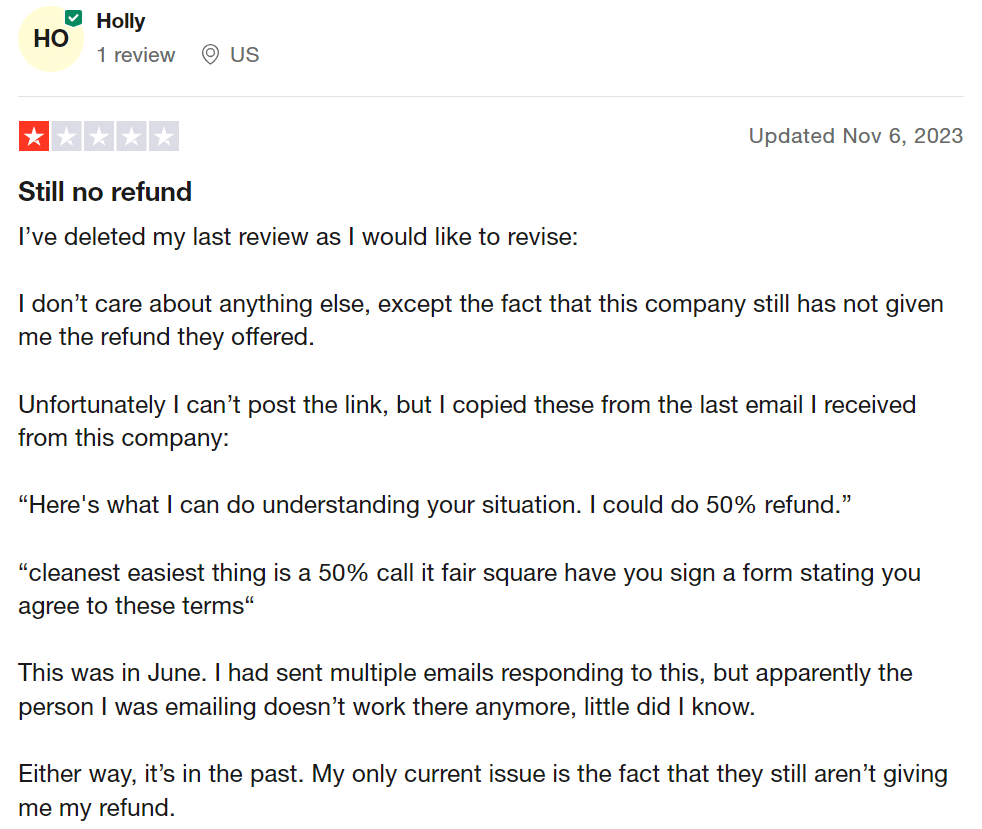Click the fifth grey rating star
Image resolution: width=982 pixels, height=829 pixels.
coord(164,136)
